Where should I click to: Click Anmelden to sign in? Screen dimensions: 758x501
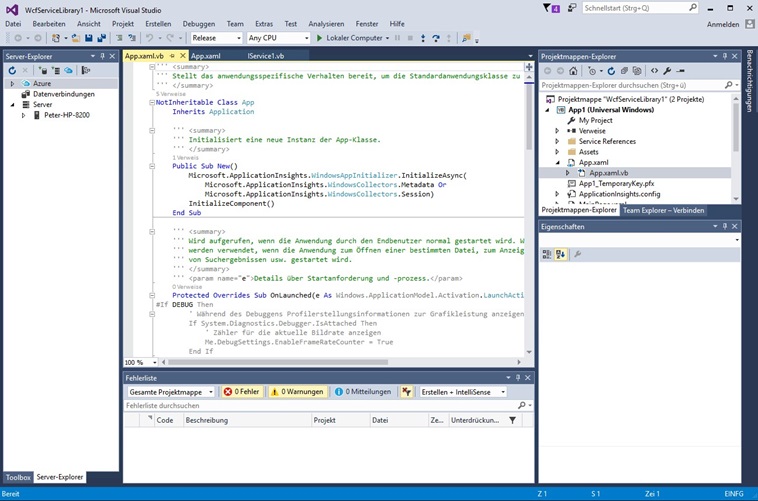[x=722, y=24]
